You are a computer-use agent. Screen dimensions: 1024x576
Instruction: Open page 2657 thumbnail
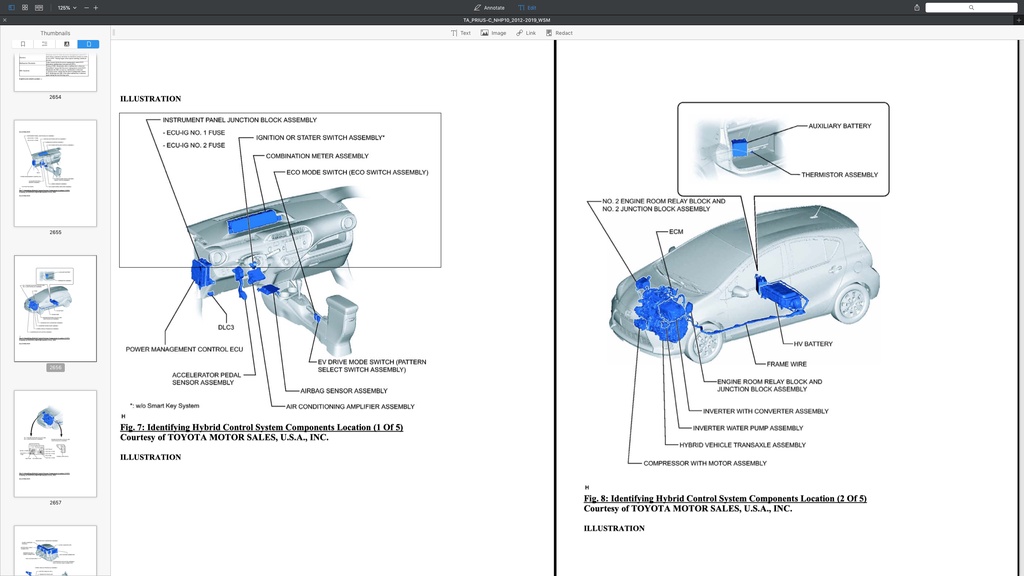coord(56,443)
